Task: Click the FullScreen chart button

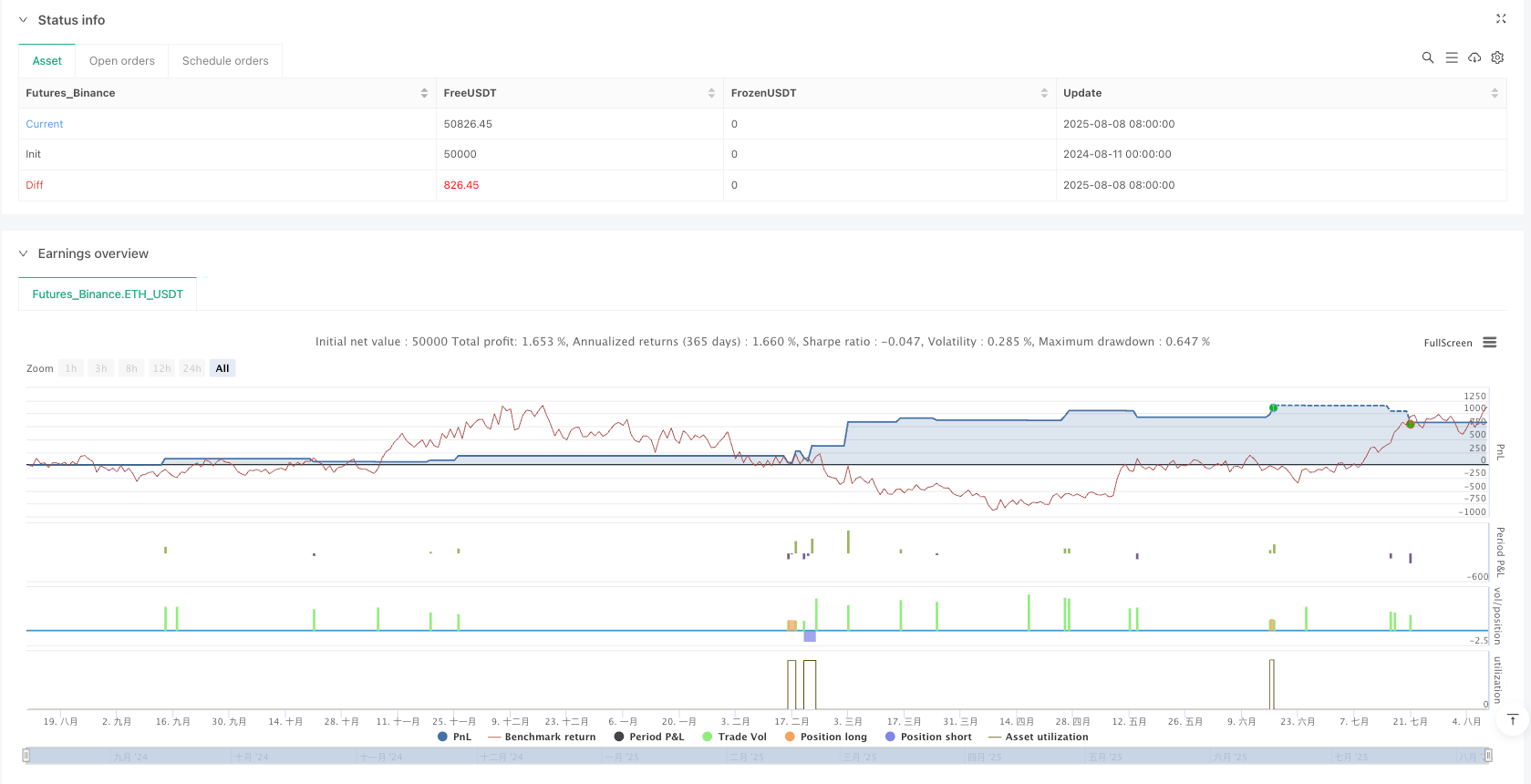Action: [1447, 343]
